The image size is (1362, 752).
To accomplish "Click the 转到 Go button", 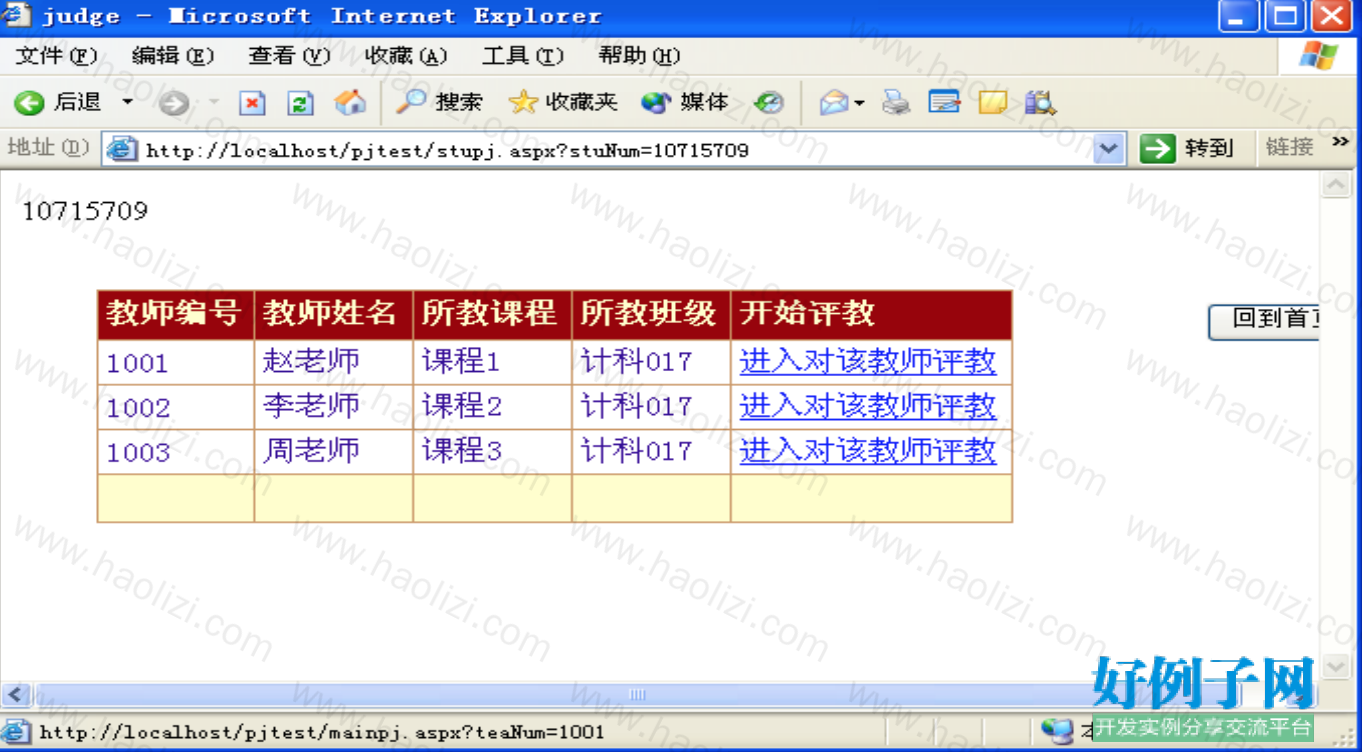I will pyautogui.click(x=1186, y=149).
